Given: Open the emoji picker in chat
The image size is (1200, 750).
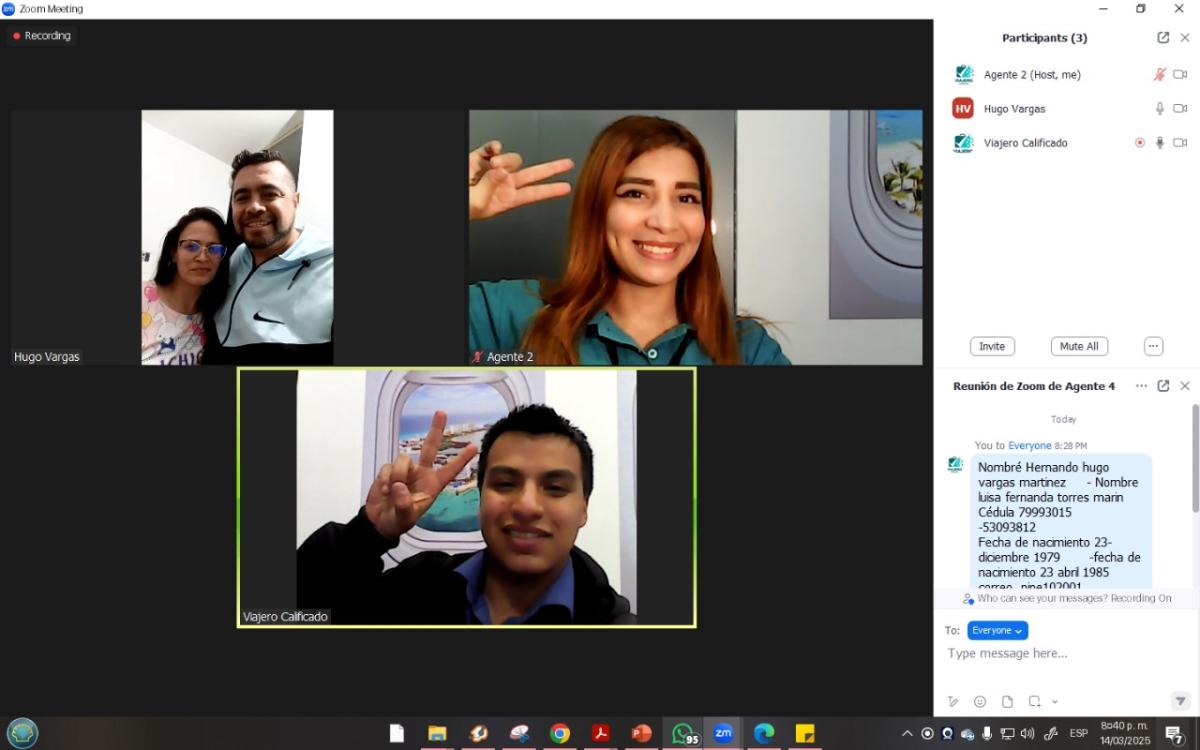Looking at the screenshot, I should [x=980, y=702].
